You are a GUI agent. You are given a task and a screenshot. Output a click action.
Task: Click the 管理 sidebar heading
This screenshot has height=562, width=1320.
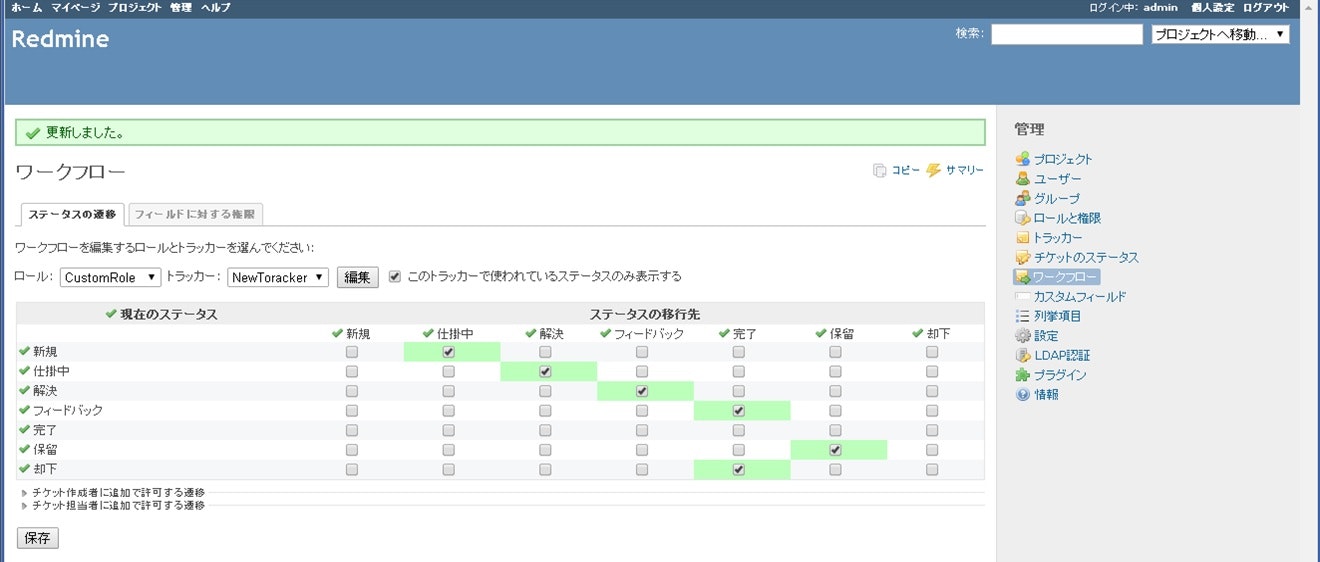(1029, 130)
